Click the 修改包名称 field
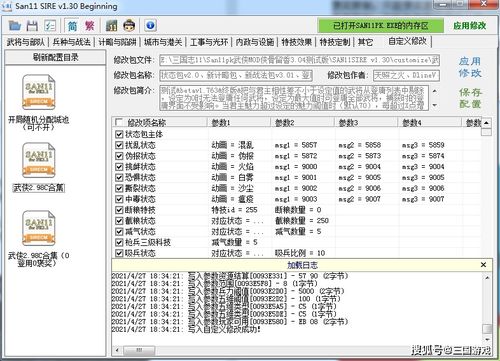The width and height of the screenshot is (500, 361). click(236, 75)
